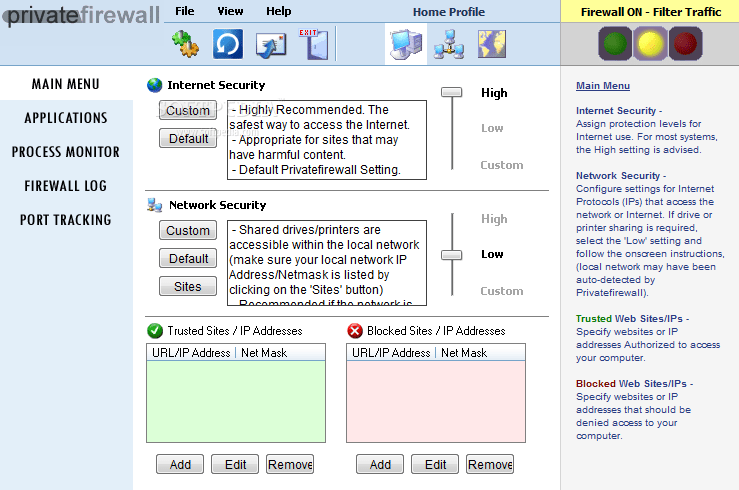Click the Home Profile title text

449,12
